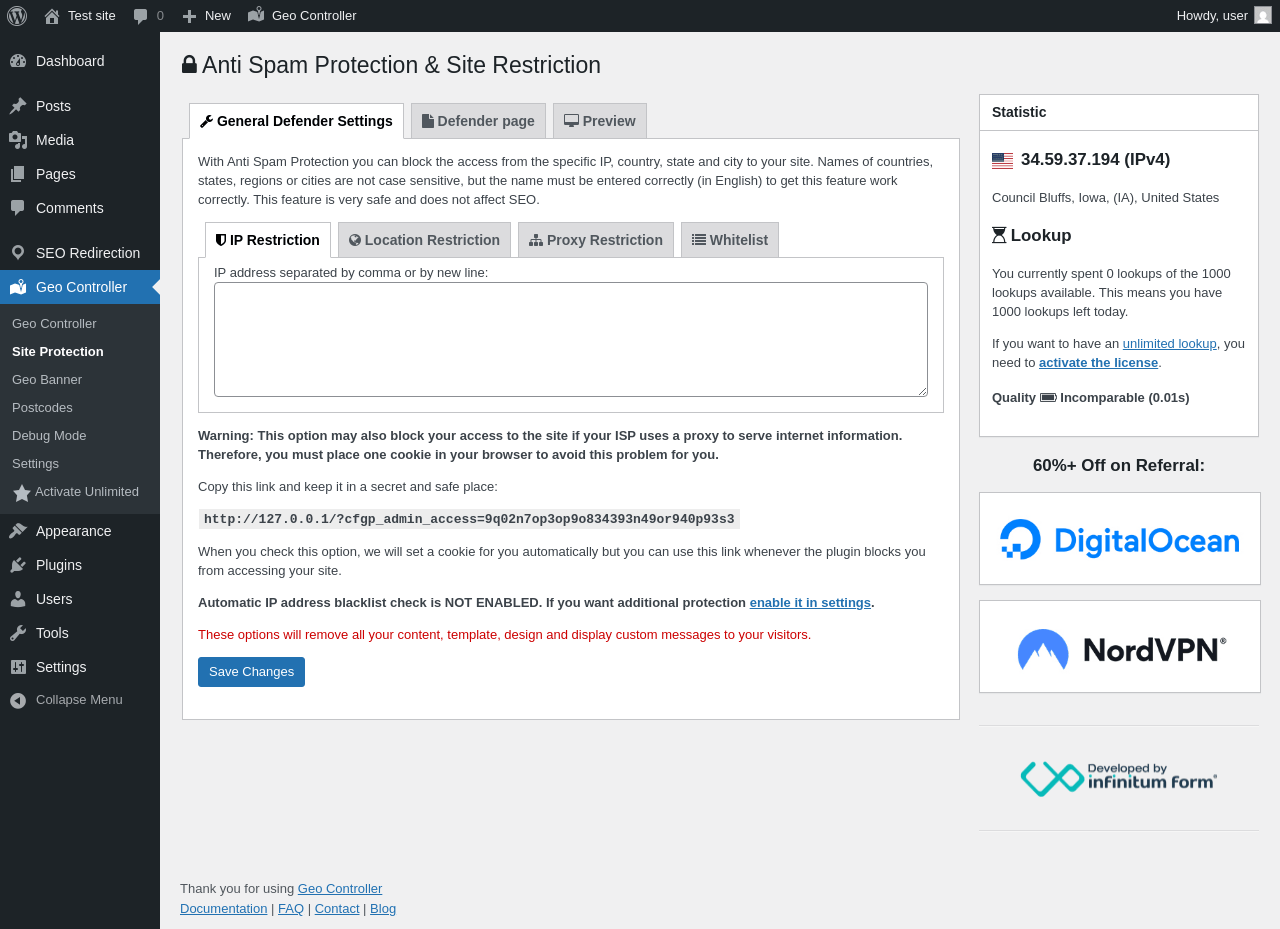Open the Defender page tab
Viewport: 1280px width, 929px height.
click(x=478, y=121)
